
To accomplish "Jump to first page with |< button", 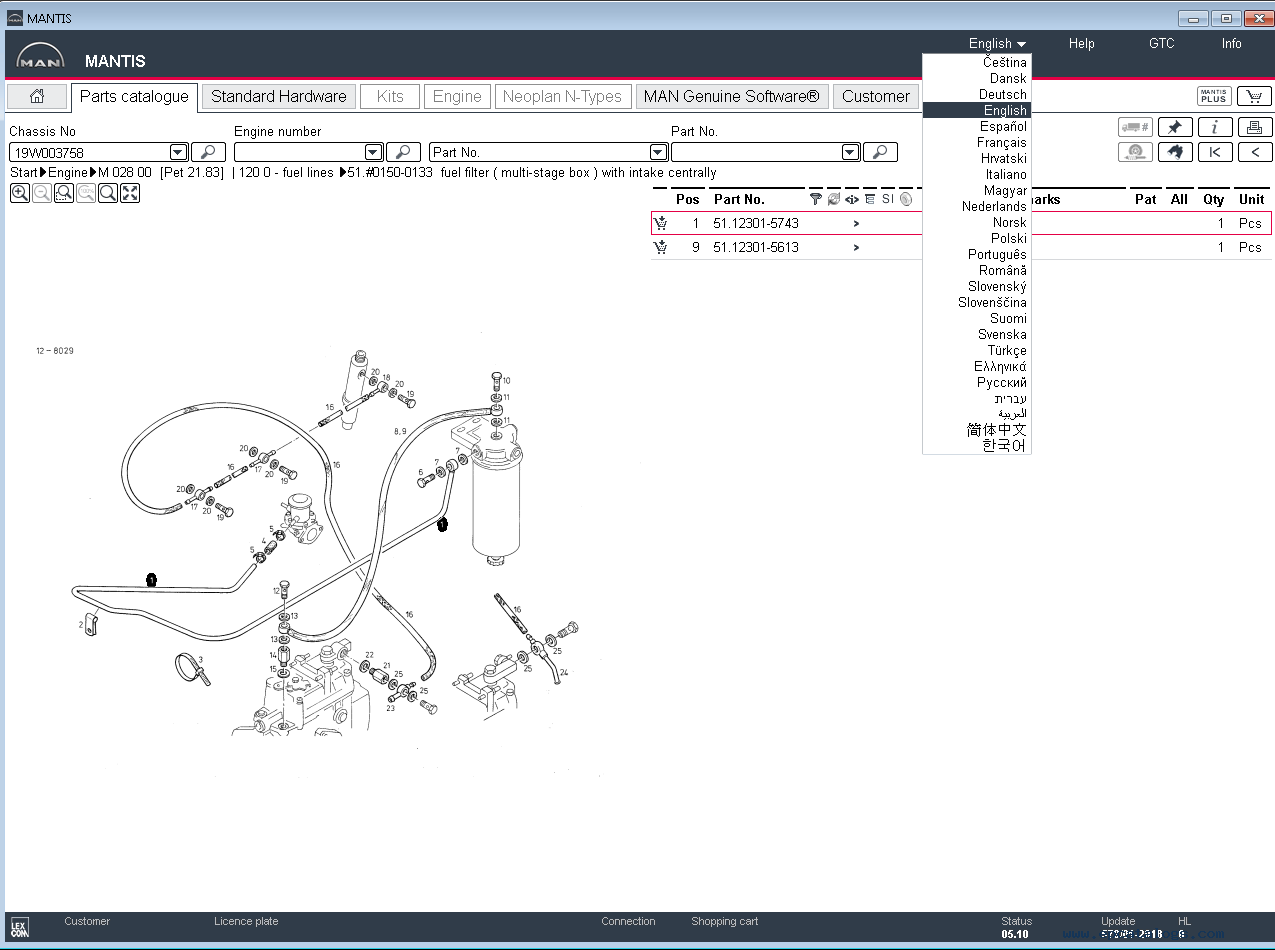I will [x=1215, y=152].
